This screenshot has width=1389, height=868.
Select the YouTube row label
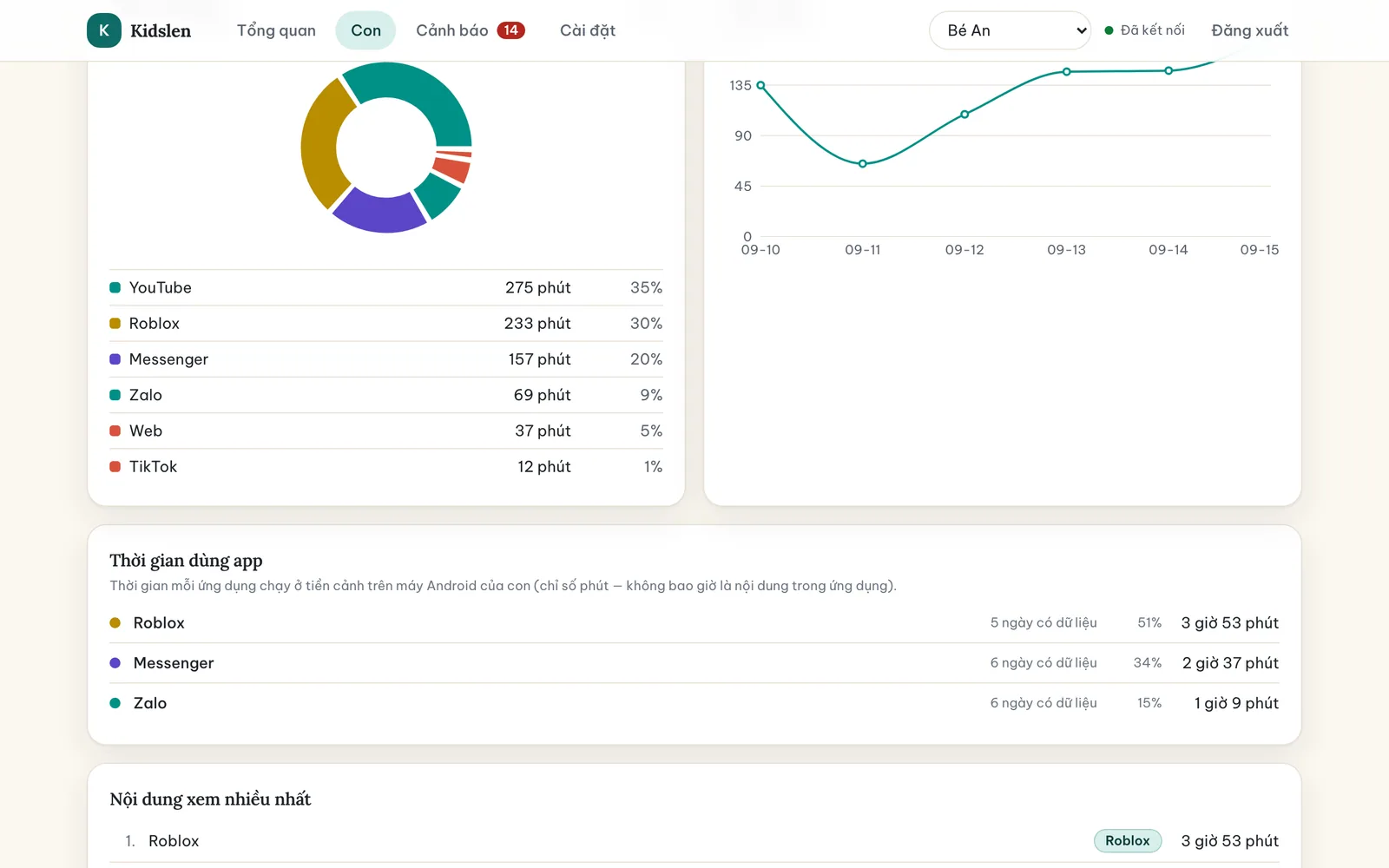[x=161, y=287]
